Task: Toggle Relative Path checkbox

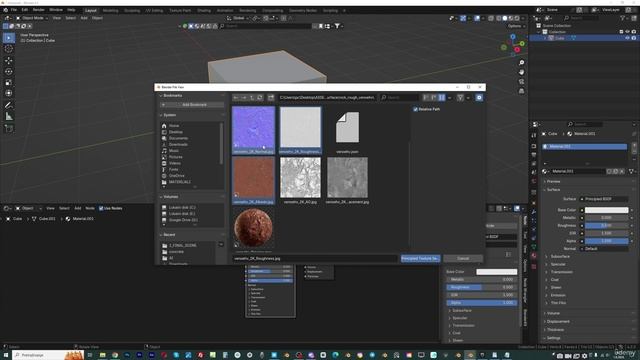Action: [x=416, y=109]
